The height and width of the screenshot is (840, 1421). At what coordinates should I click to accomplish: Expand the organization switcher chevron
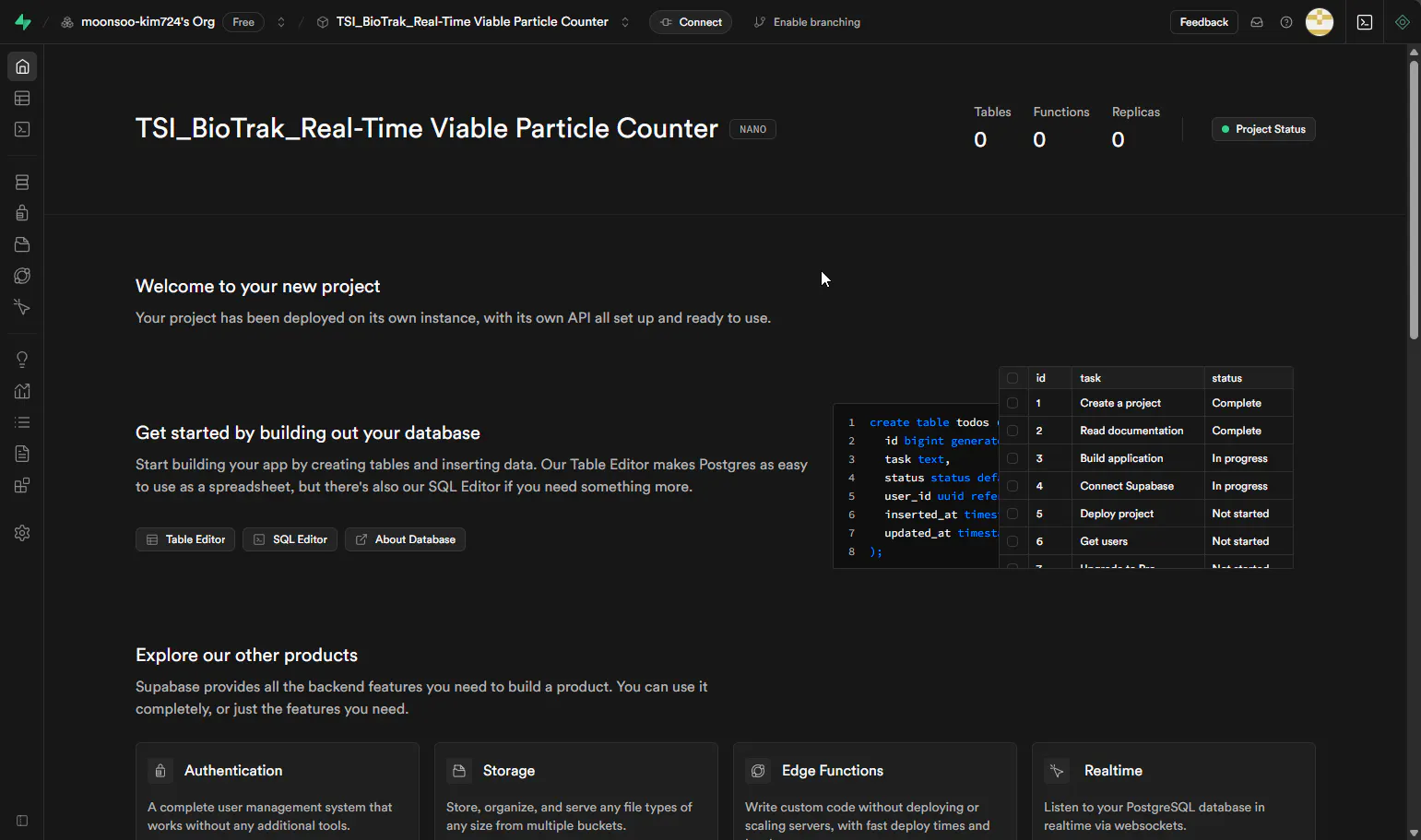(281, 22)
